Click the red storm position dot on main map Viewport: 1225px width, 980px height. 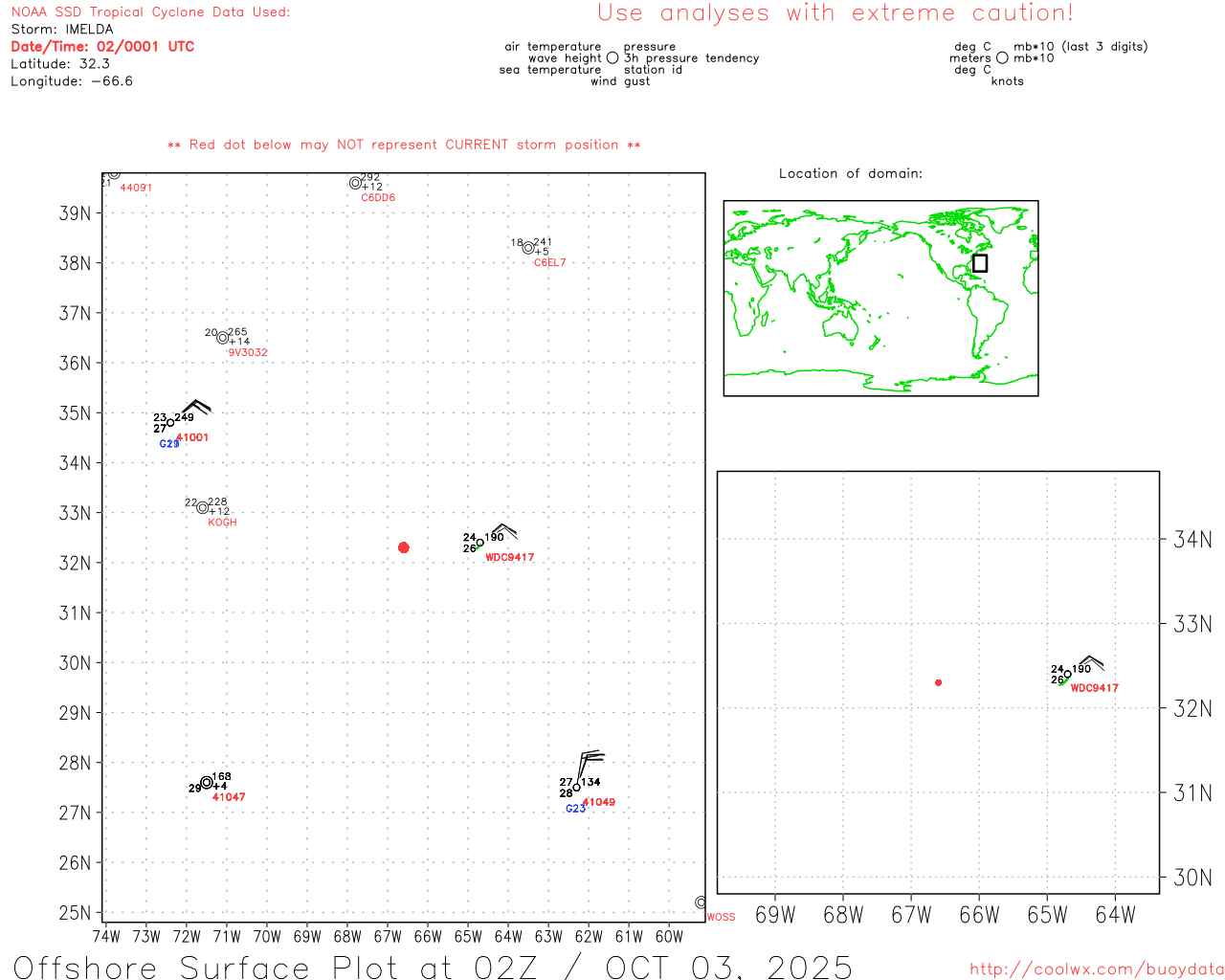(x=403, y=547)
